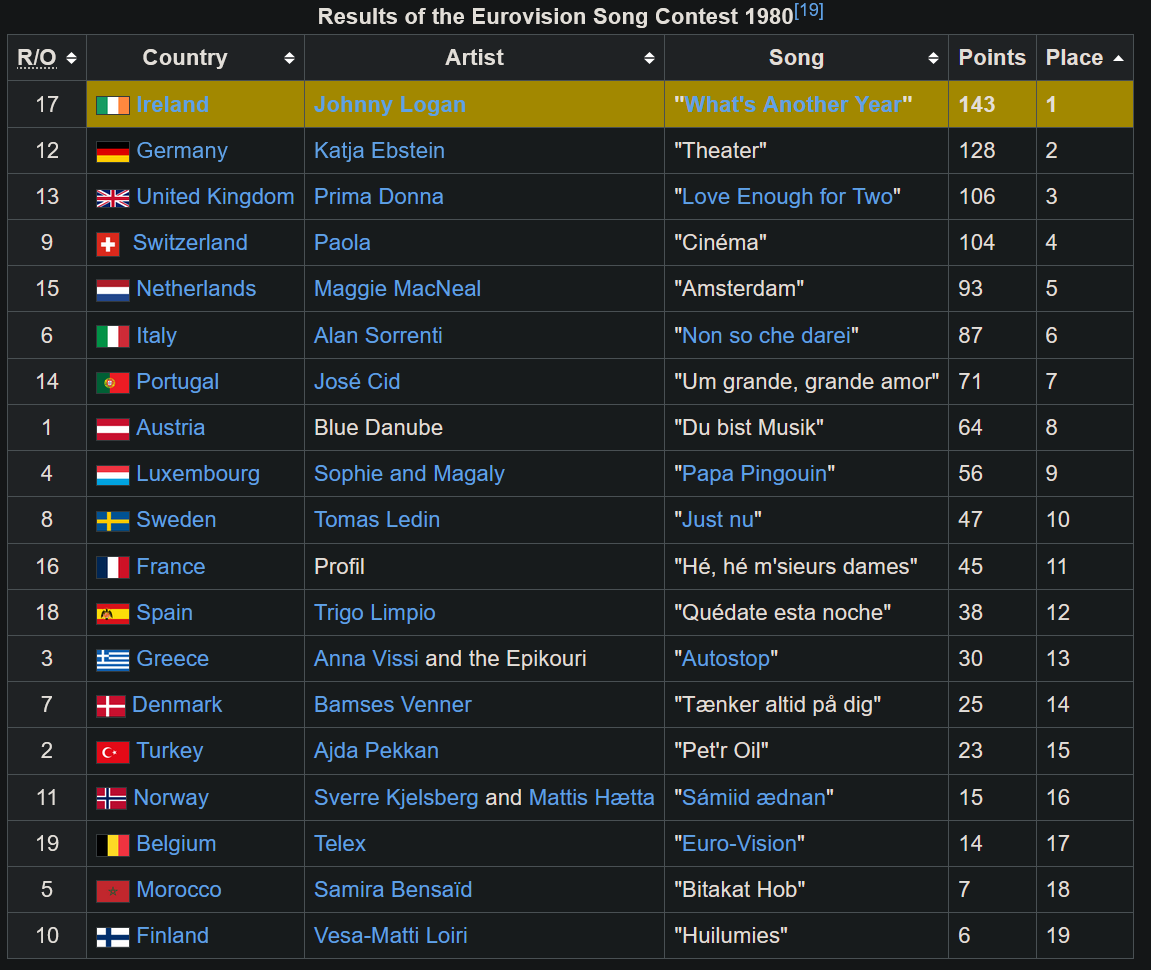Toggle Place column sort direction arrow
1151x970 pixels.
pos(1118,58)
